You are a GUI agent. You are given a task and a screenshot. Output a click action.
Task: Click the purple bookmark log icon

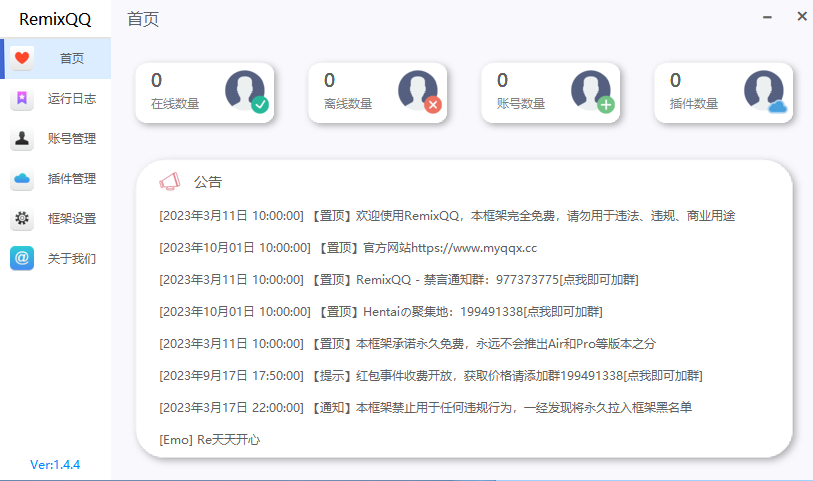tap(22, 98)
